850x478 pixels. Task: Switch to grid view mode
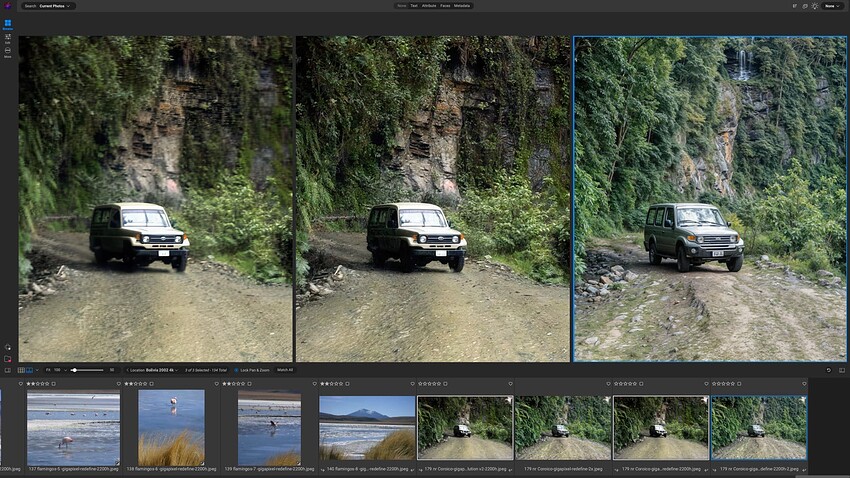click(21, 370)
